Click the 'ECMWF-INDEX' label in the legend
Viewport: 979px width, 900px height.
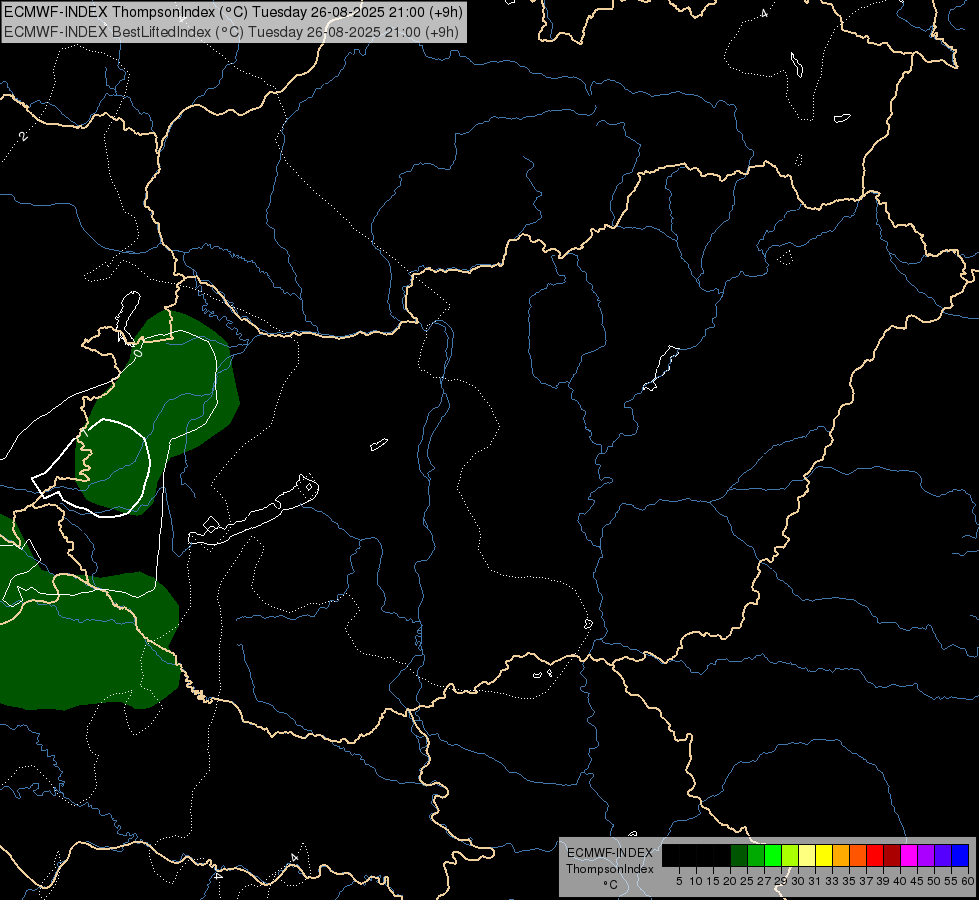(x=610, y=853)
